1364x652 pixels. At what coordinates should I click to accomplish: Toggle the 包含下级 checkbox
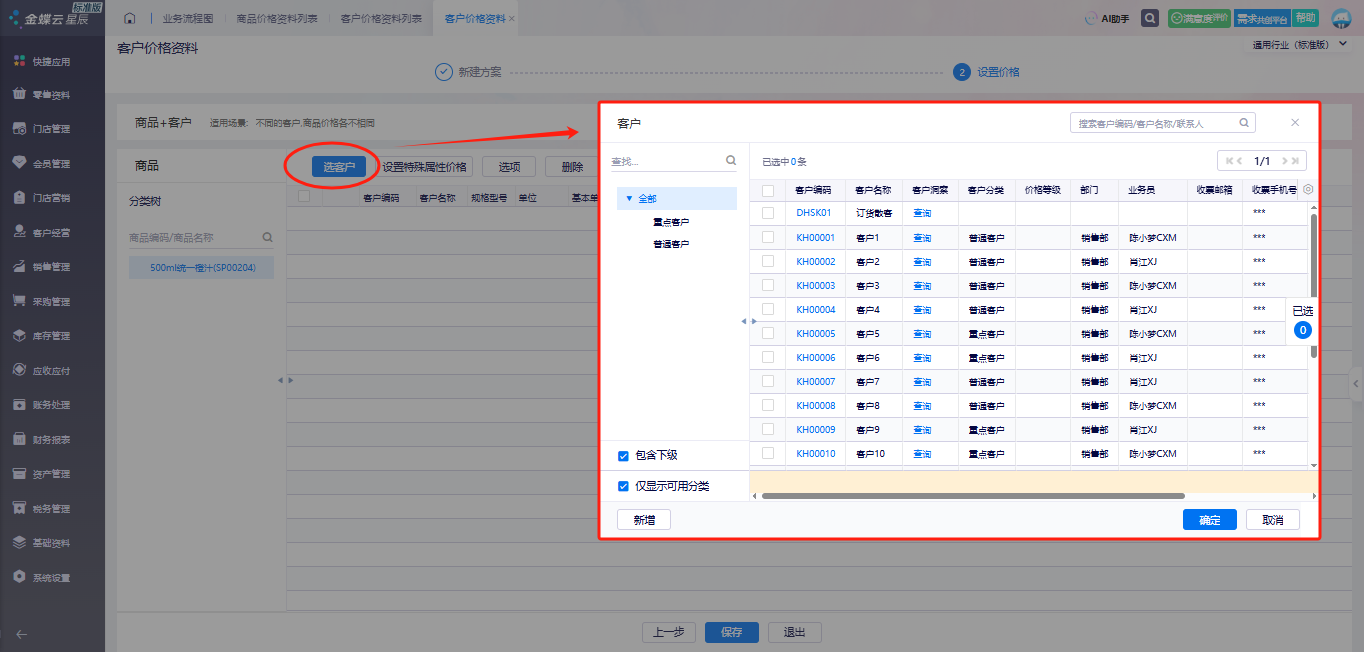click(624, 456)
